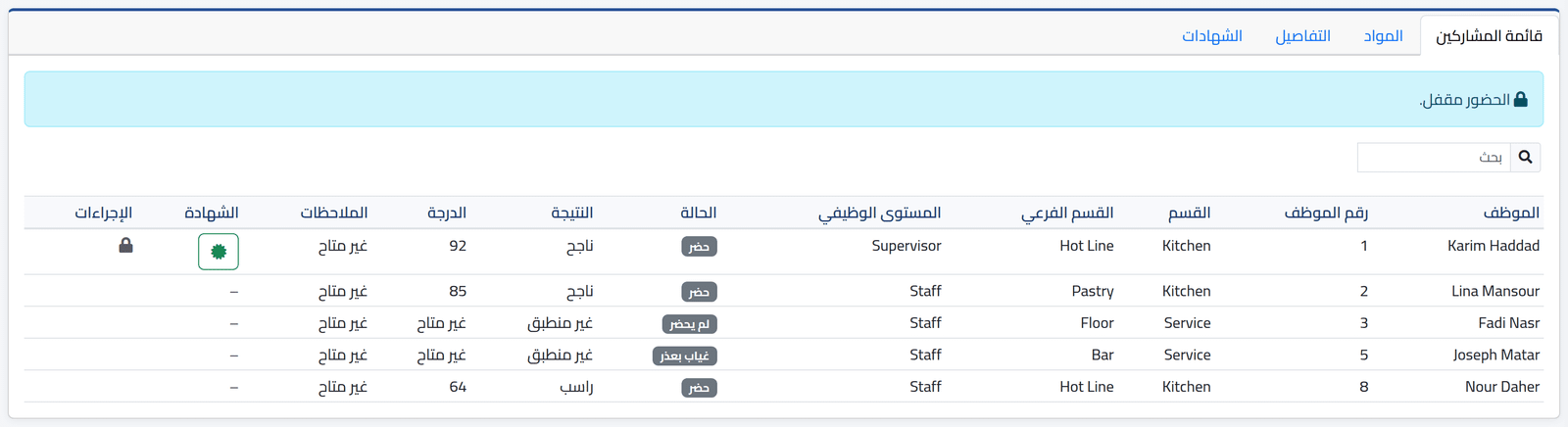Viewport: 1568px width, 427px height.
Task: Click Bar subdepartment cell
Action: (x=1102, y=355)
